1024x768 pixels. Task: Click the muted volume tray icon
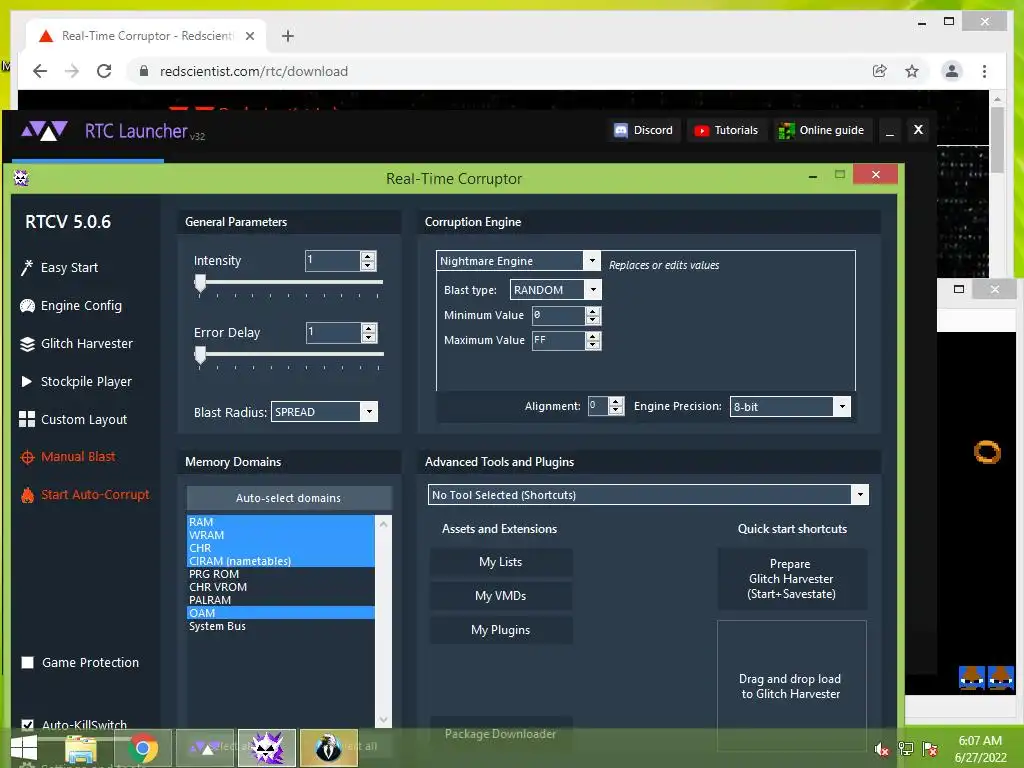click(882, 749)
